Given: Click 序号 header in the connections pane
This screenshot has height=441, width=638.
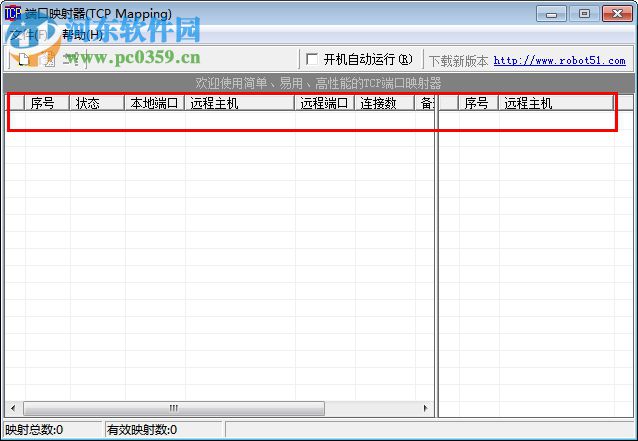Looking at the screenshot, I should (478, 103).
